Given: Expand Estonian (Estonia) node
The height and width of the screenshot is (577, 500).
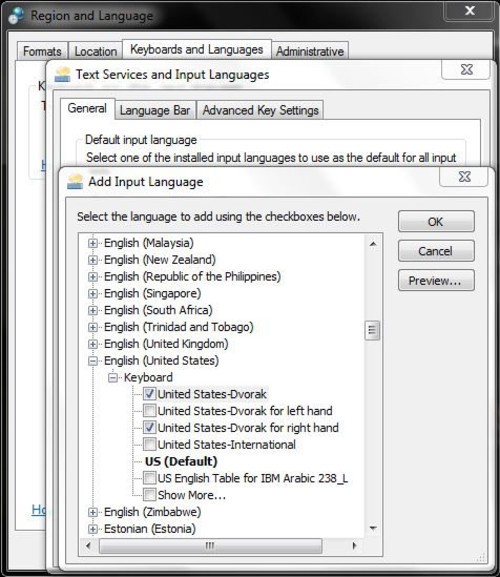Looking at the screenshot, I should pyautogui.click(x=93, y=529).
